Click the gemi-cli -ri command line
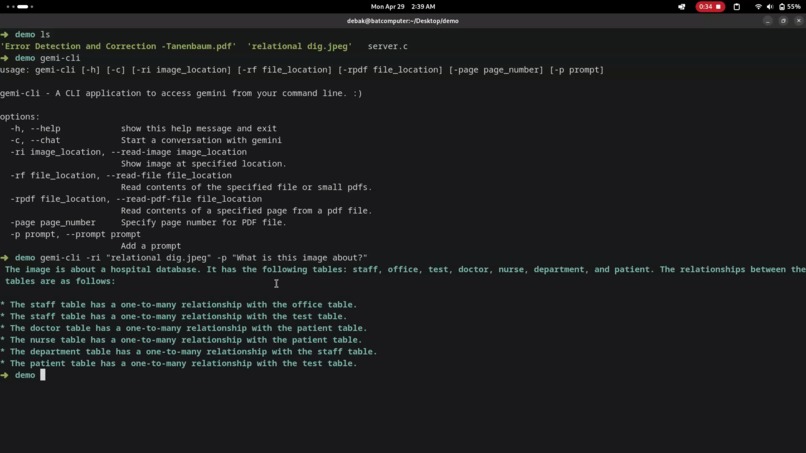The width and height of the screenshot is (806, 453). click(x=184, y=258)
